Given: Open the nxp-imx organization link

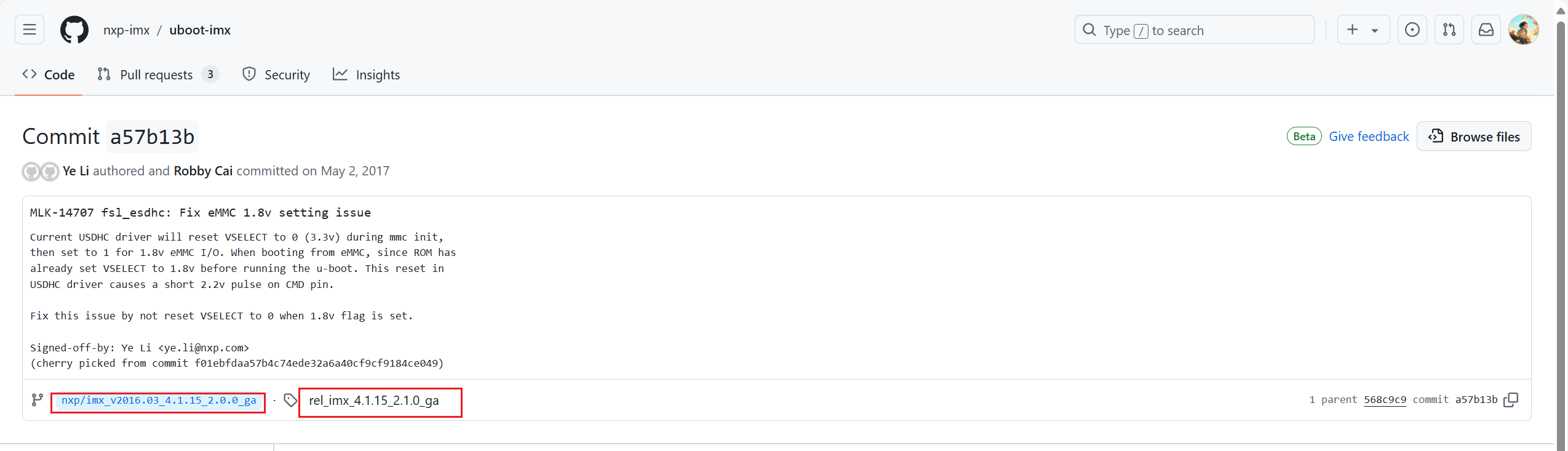Looking at the screenshot, I should click(x=127, y=30).
